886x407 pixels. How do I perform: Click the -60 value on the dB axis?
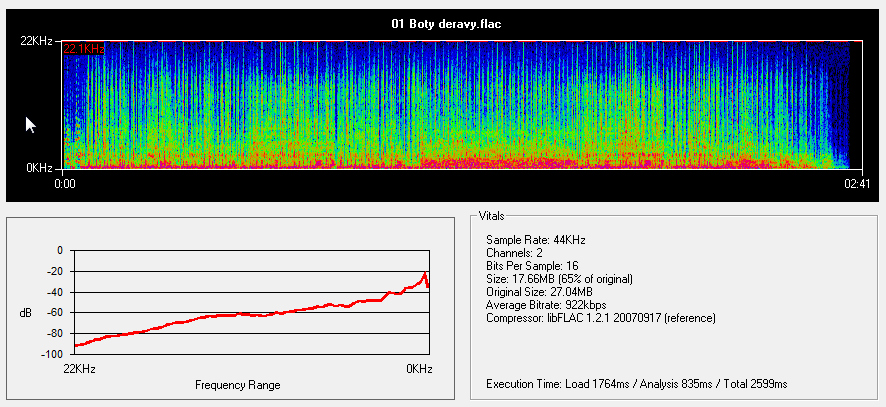(53, 313)
